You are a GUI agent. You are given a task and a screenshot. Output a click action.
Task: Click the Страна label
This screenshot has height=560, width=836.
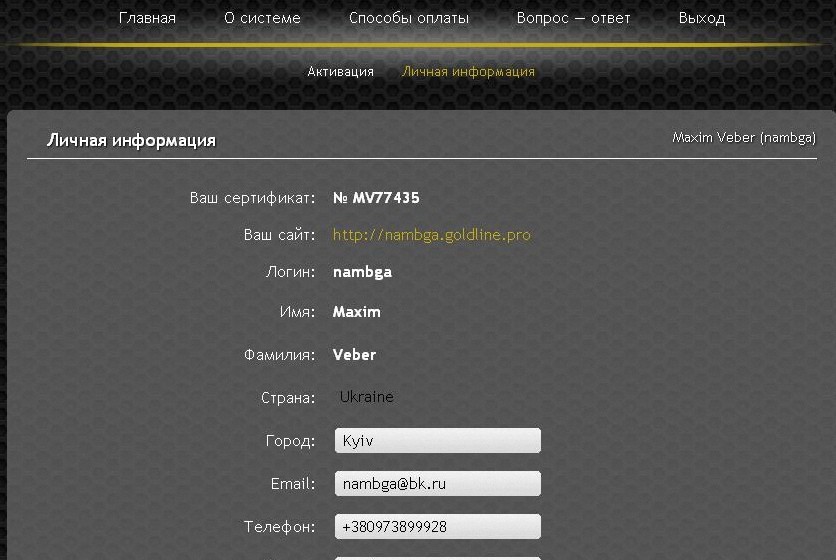tap(288, 398)
